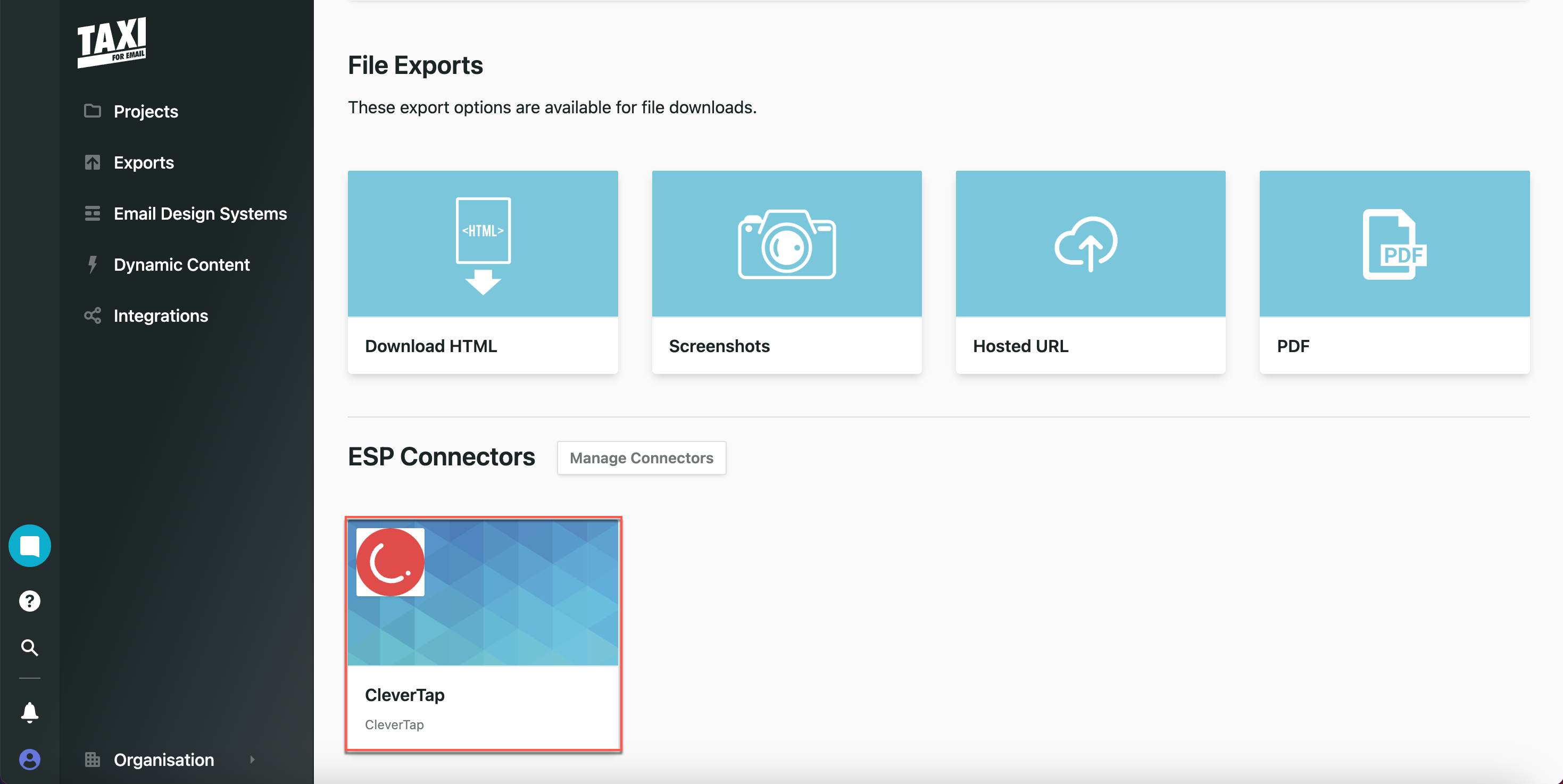Click the search magnifier icon

(x=30, y=647)
